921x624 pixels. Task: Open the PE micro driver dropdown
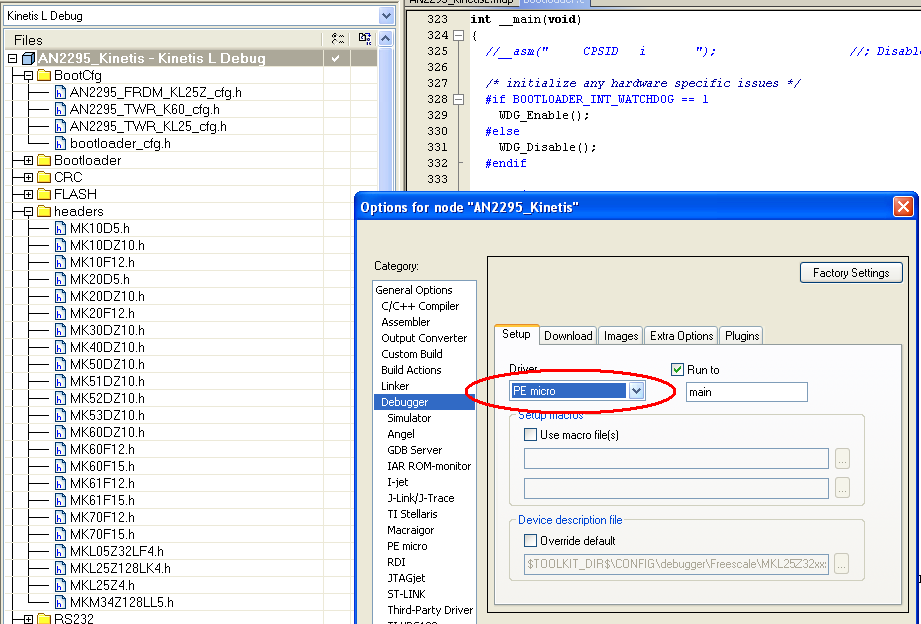pyautogui.click(x=636, y=391)
